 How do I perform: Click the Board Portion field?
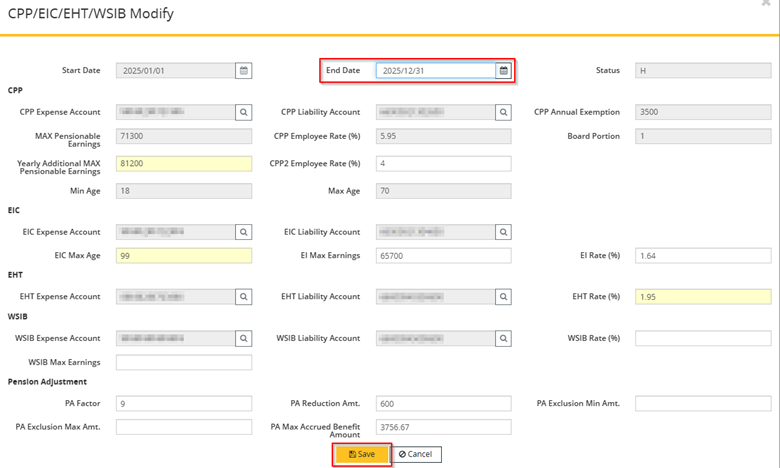[x=703, y=136]
